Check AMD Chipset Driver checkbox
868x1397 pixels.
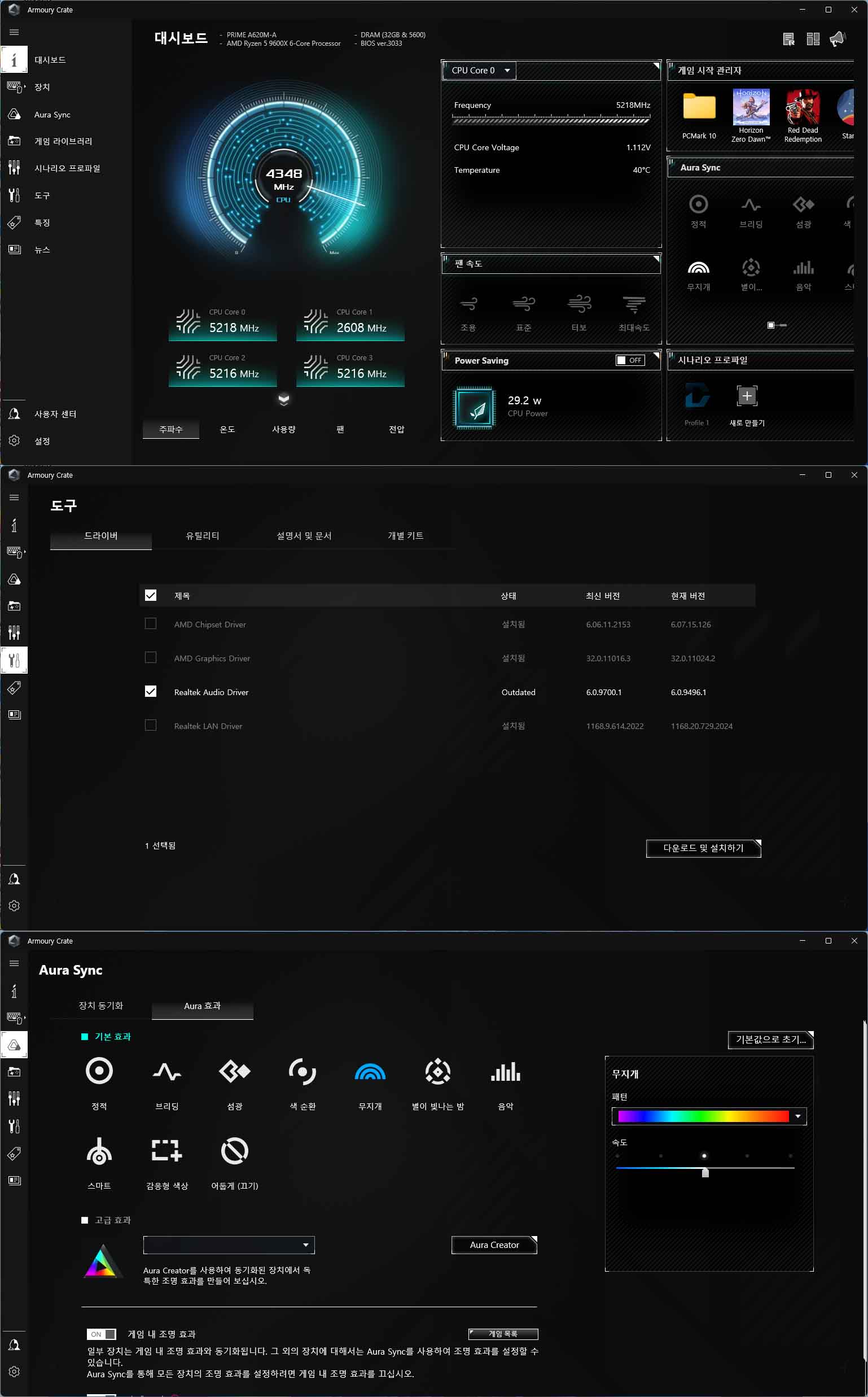(151, 624)
